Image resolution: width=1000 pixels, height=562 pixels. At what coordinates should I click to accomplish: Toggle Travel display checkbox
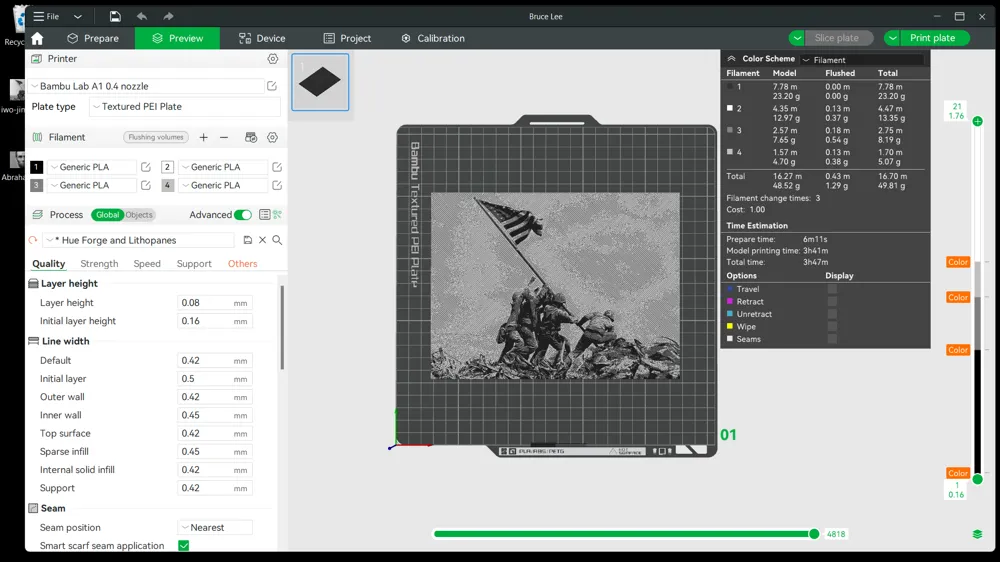832,289
